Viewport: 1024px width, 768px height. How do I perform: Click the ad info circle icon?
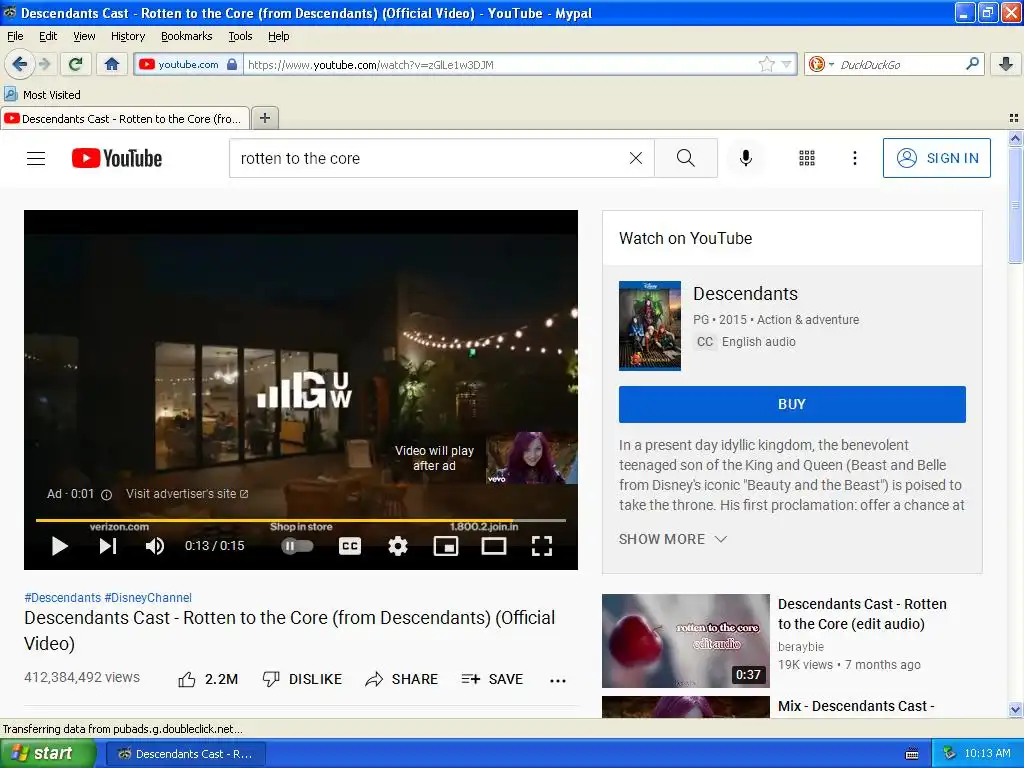tap(106, 495)
